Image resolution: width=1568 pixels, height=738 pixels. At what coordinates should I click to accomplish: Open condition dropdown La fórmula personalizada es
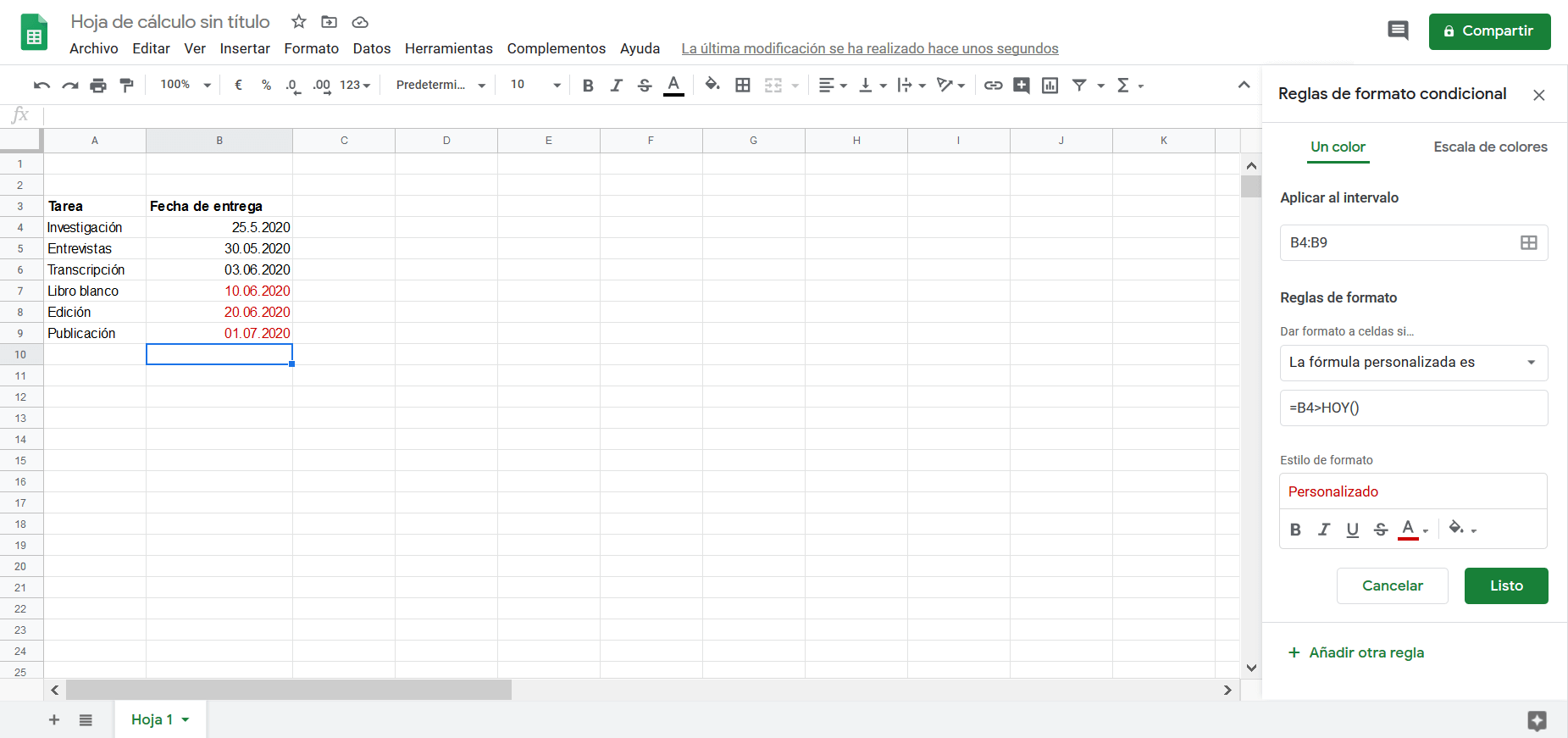pos(1414,363)
